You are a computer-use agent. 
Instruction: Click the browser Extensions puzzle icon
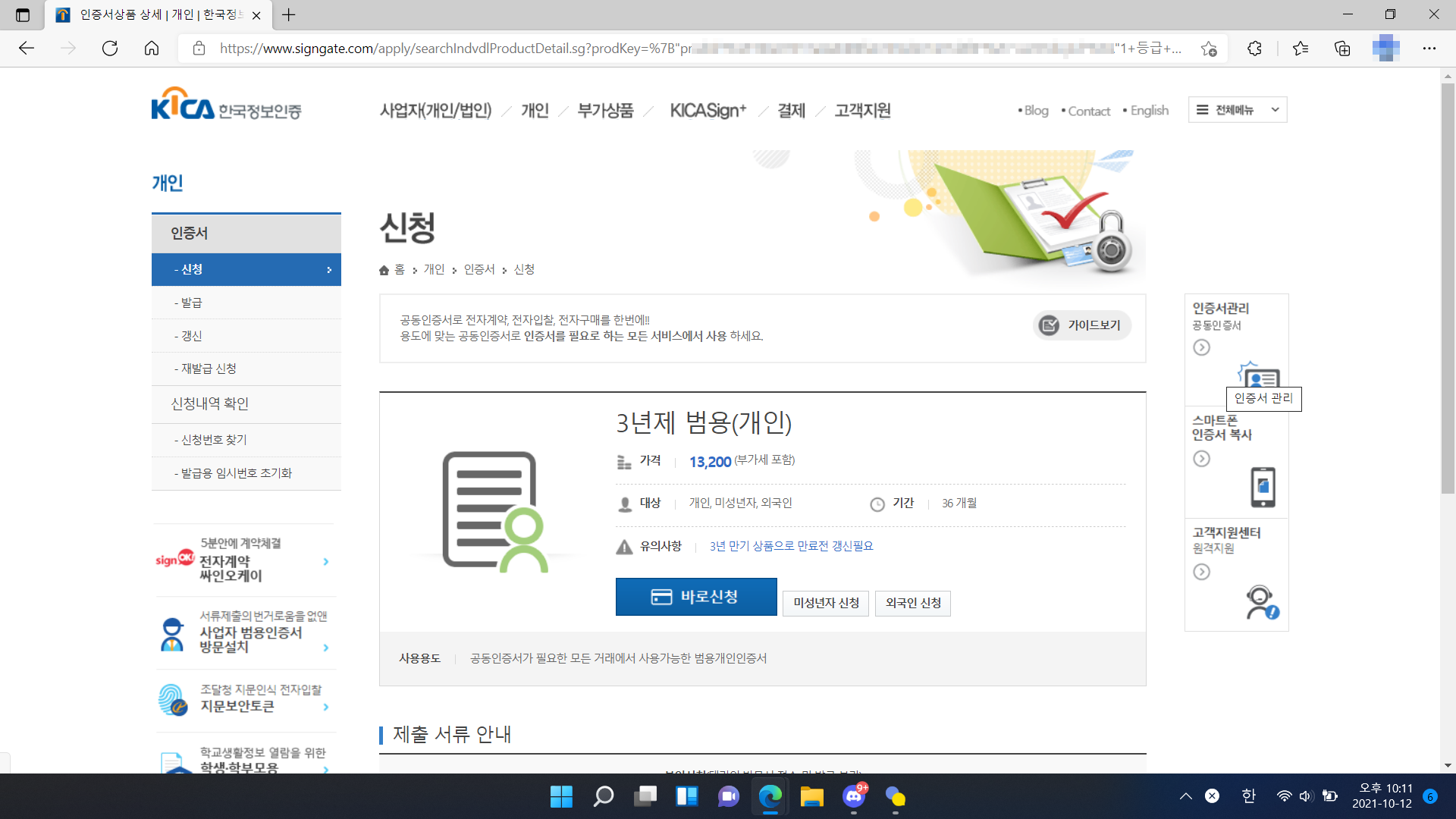point(1254,49)
